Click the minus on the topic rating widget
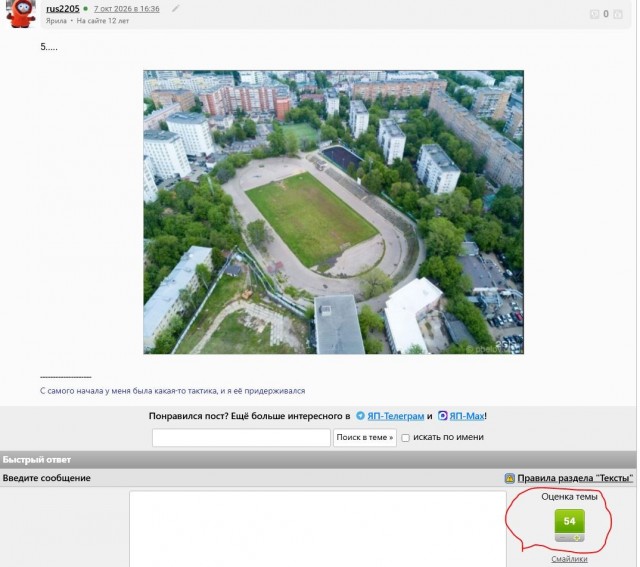Viewport: 640px width, 567px height. coord(562,538)
